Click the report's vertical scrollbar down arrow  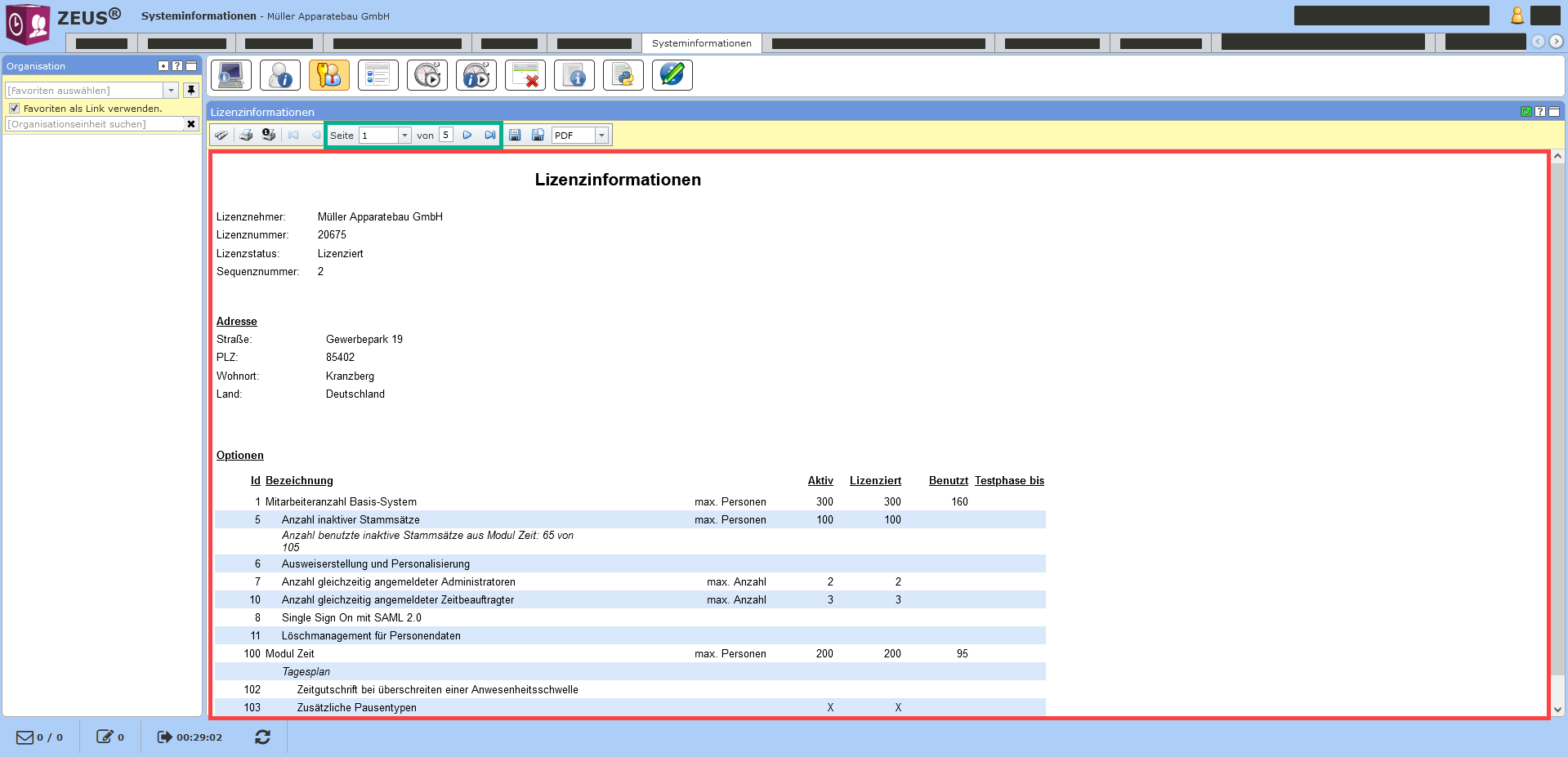1557,710
